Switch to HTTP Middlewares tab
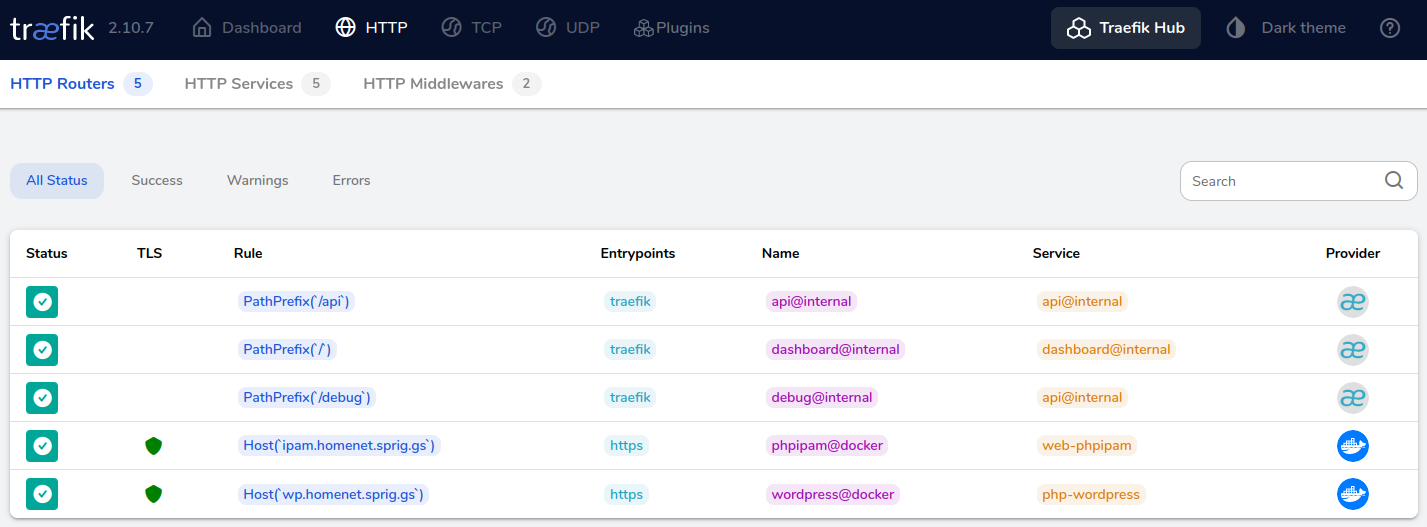The image size is (1427, 527). pyautogui.click(x=452, y=84)
